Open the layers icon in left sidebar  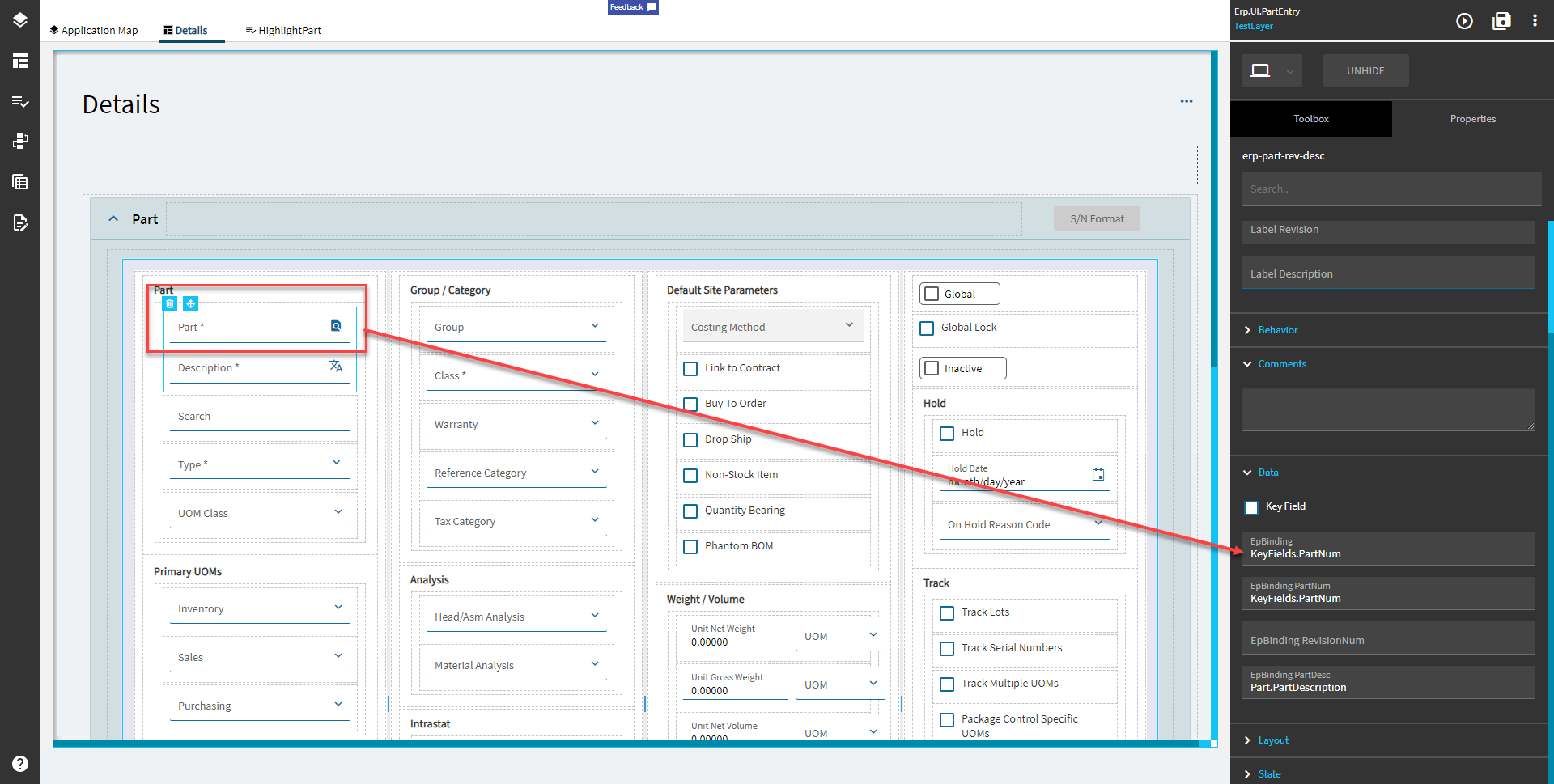coord(20,20)
